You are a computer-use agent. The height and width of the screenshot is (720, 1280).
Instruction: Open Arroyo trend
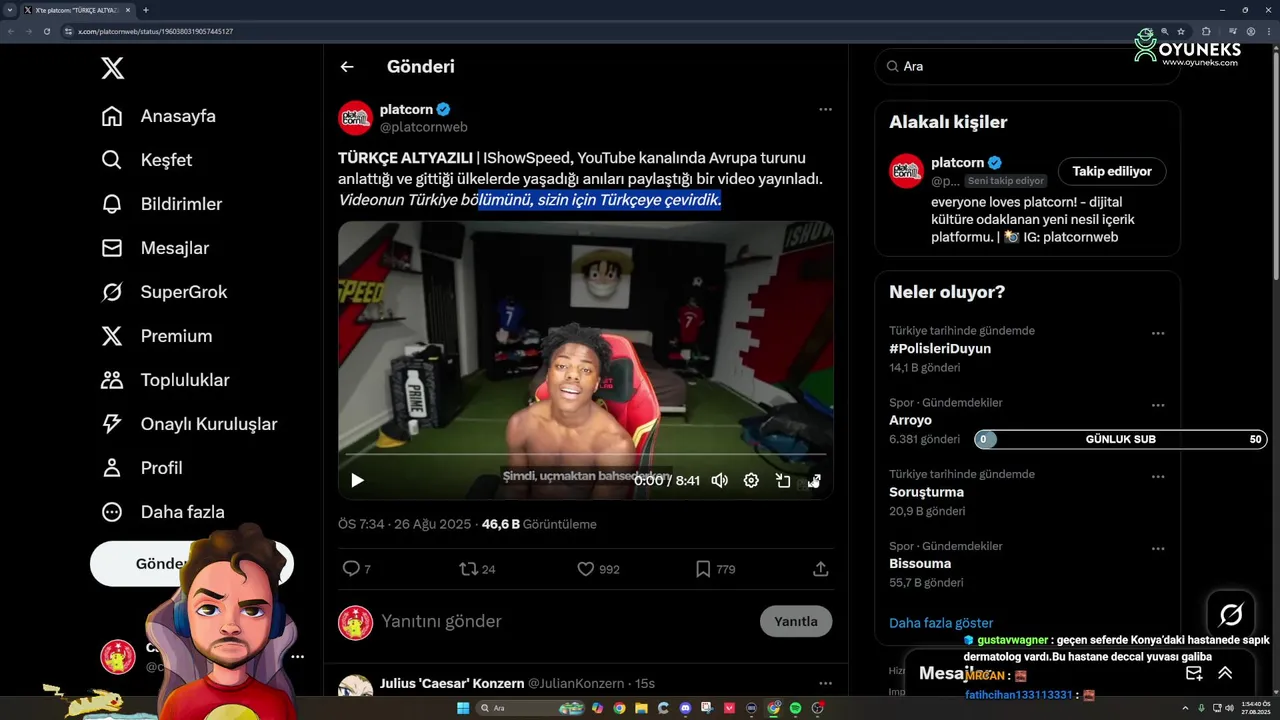tap(910, 420)
